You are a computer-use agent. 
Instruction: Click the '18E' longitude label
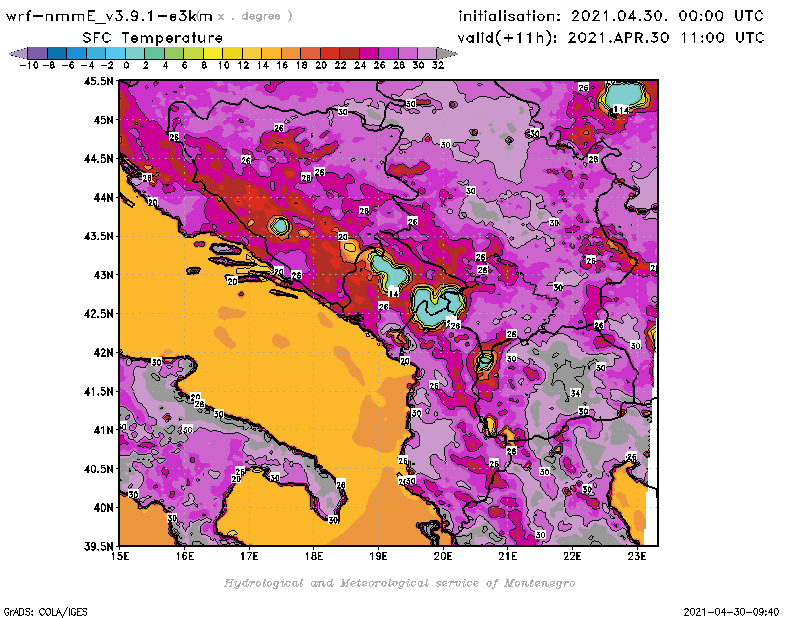pyautogui.click(x=314, y=556)
